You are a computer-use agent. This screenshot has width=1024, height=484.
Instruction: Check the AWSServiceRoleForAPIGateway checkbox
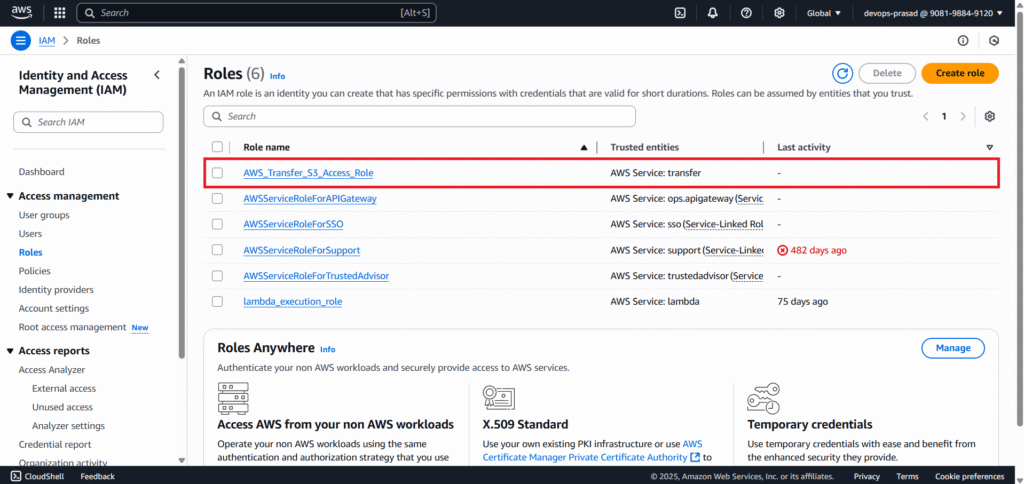click(x=217, y=199)
